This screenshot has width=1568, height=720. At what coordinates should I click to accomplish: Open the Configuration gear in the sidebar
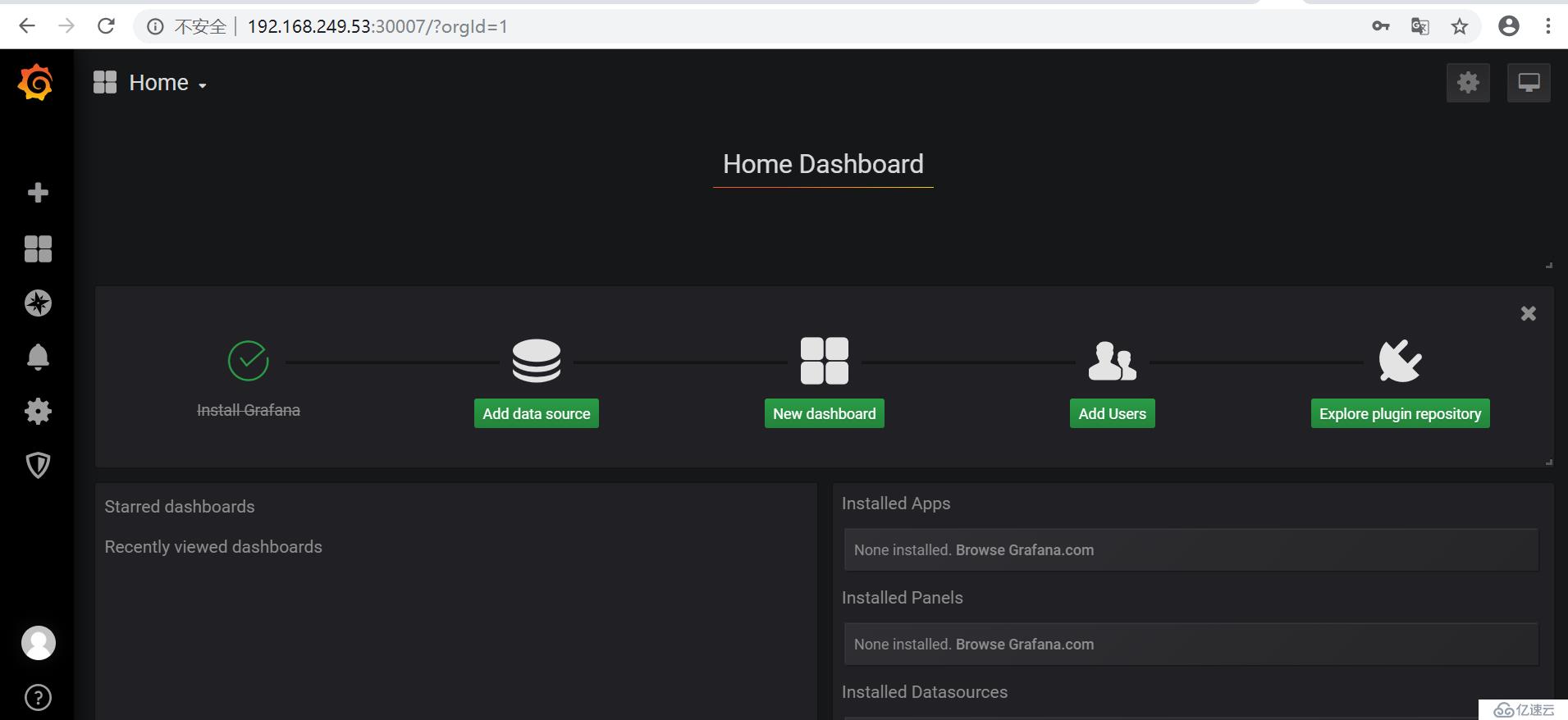38,412
